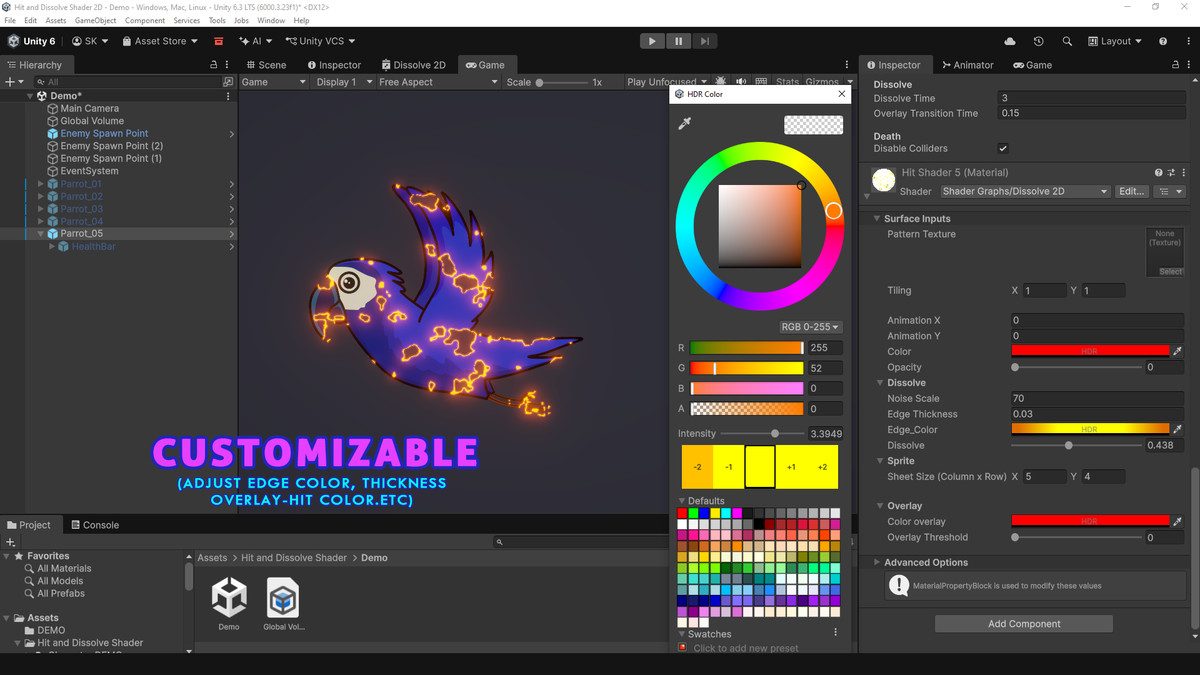
Task: Click the eyedropper next to Color overlay
Action: tap(1178, 521)
